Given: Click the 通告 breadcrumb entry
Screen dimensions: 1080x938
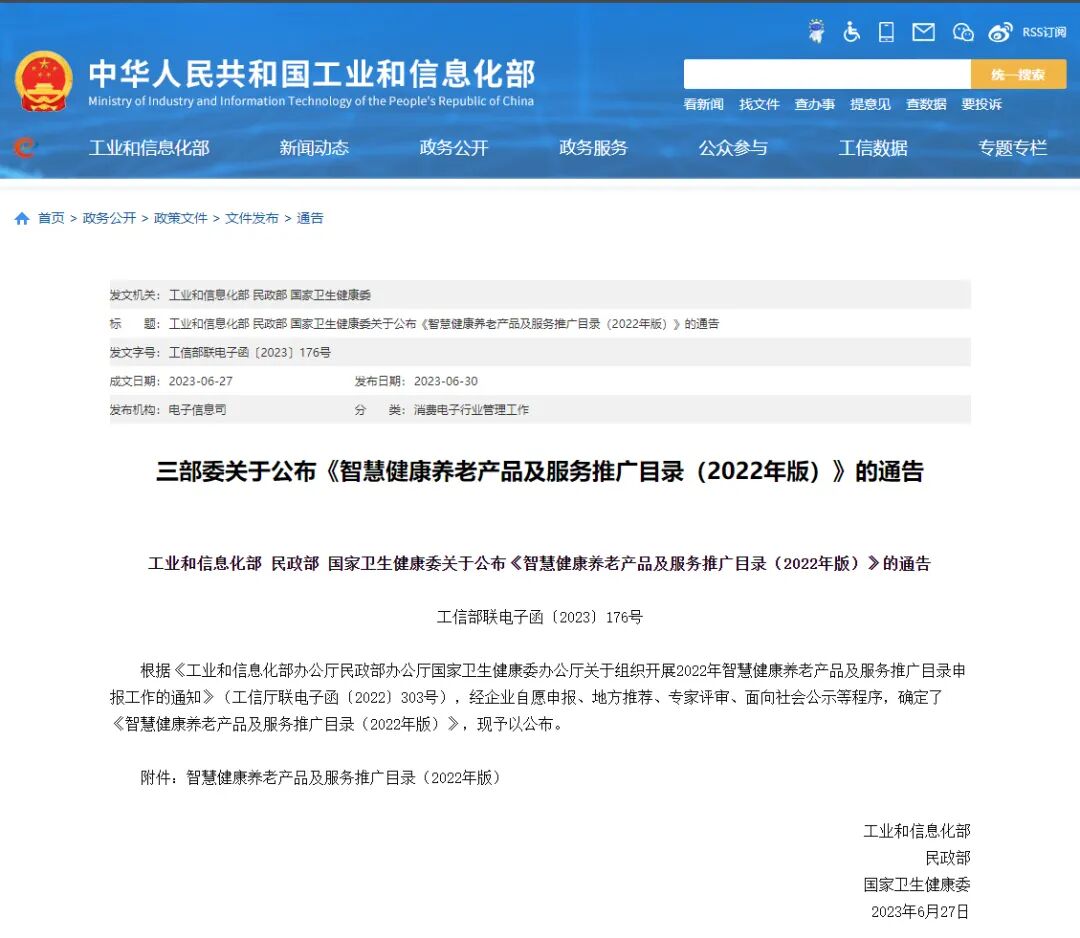Looking at the screenshot, I should [310, 218].
